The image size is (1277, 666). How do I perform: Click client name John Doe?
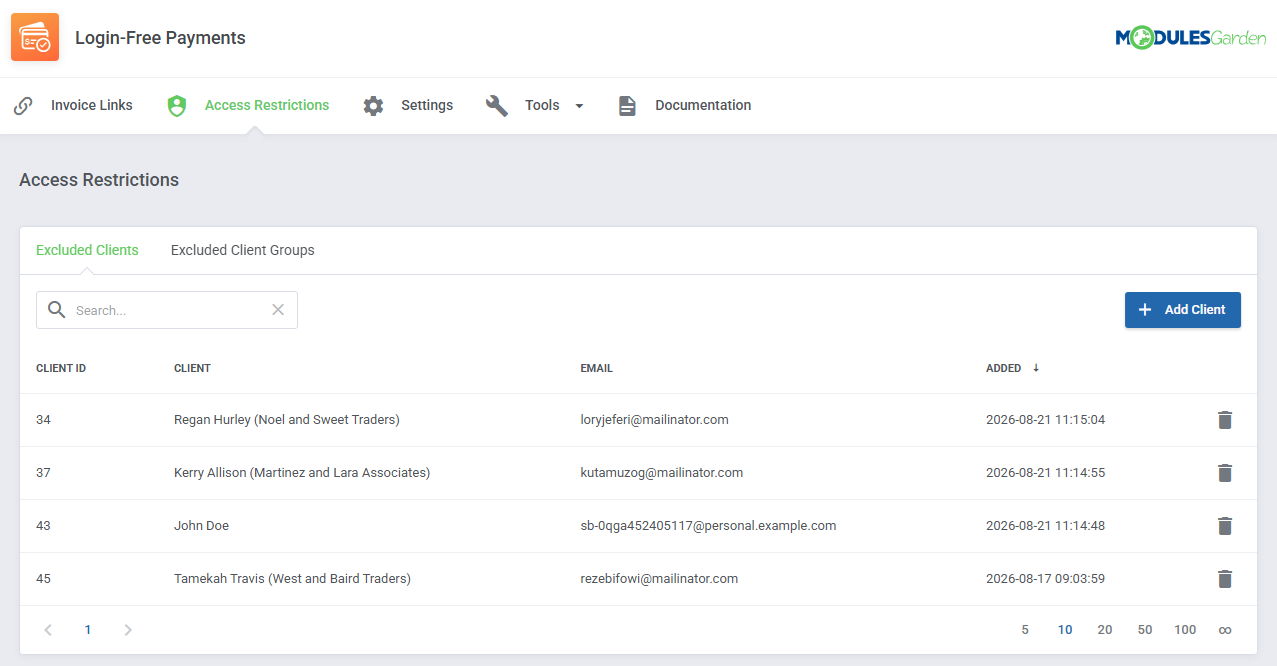(x=201, y=526)
